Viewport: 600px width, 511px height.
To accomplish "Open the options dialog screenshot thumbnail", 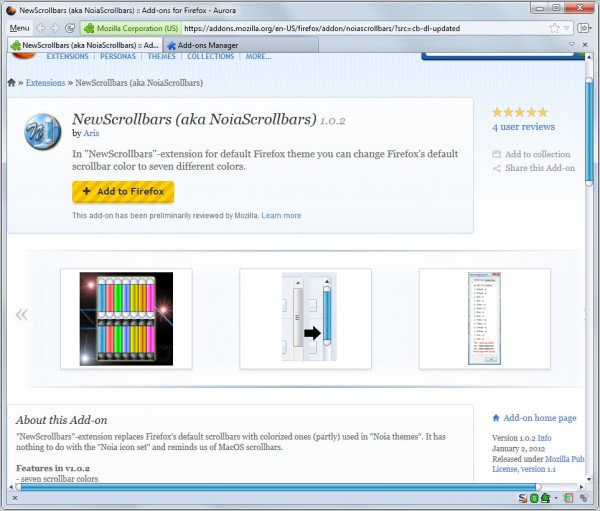I will [484, 318].
